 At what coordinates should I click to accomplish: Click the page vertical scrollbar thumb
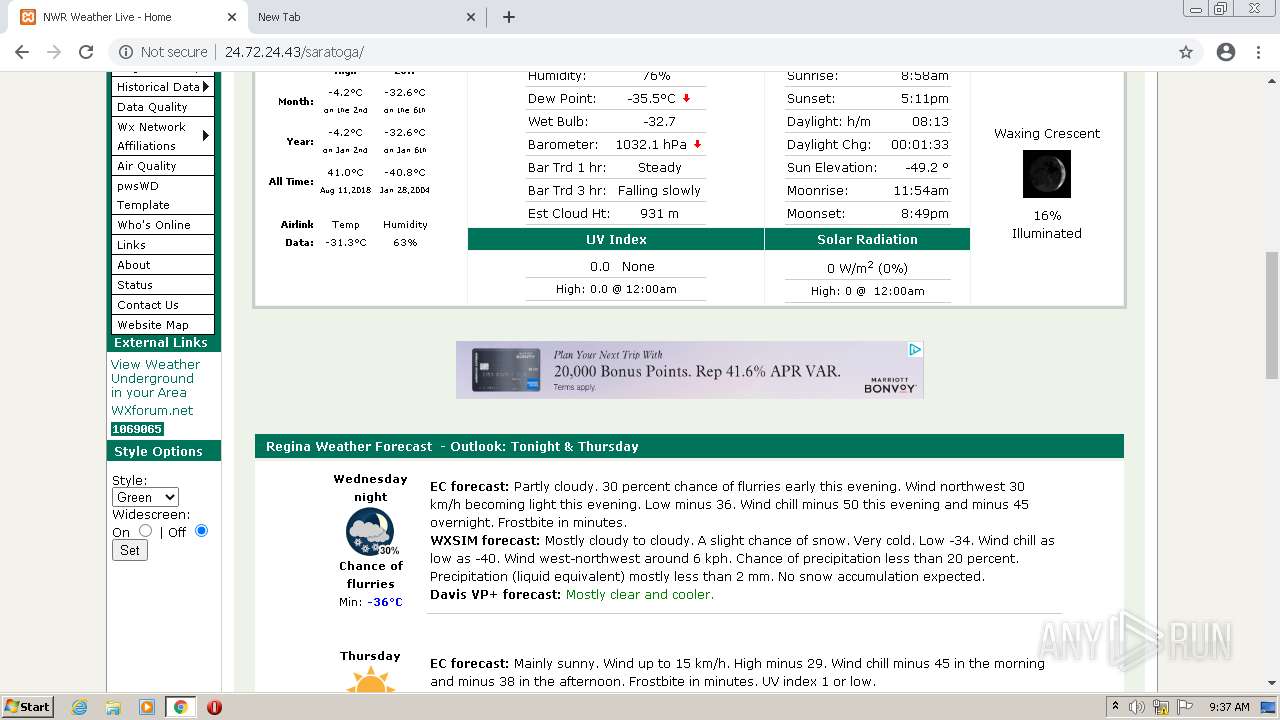point(1271,315)
